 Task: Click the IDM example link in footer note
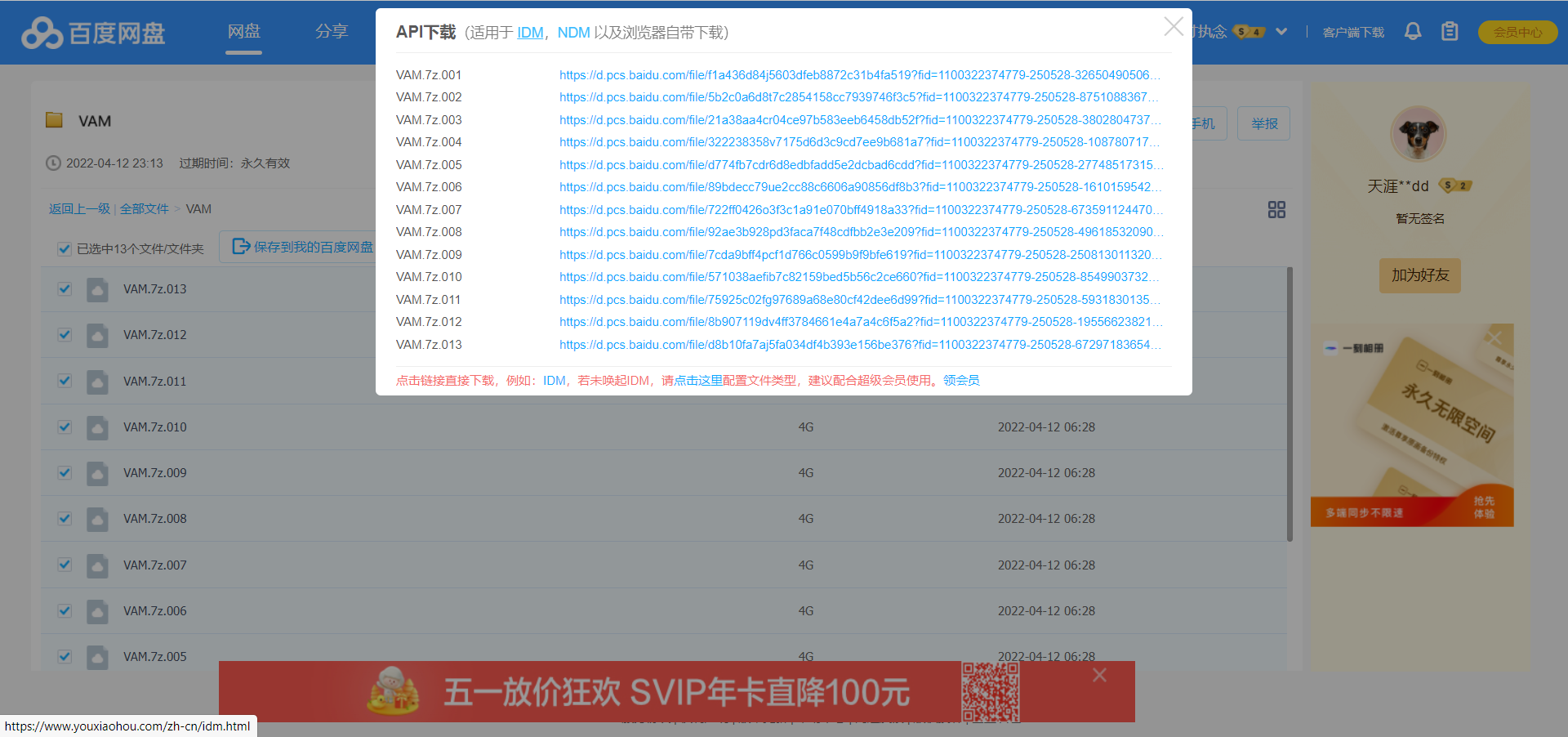click(x=554, y=381)
